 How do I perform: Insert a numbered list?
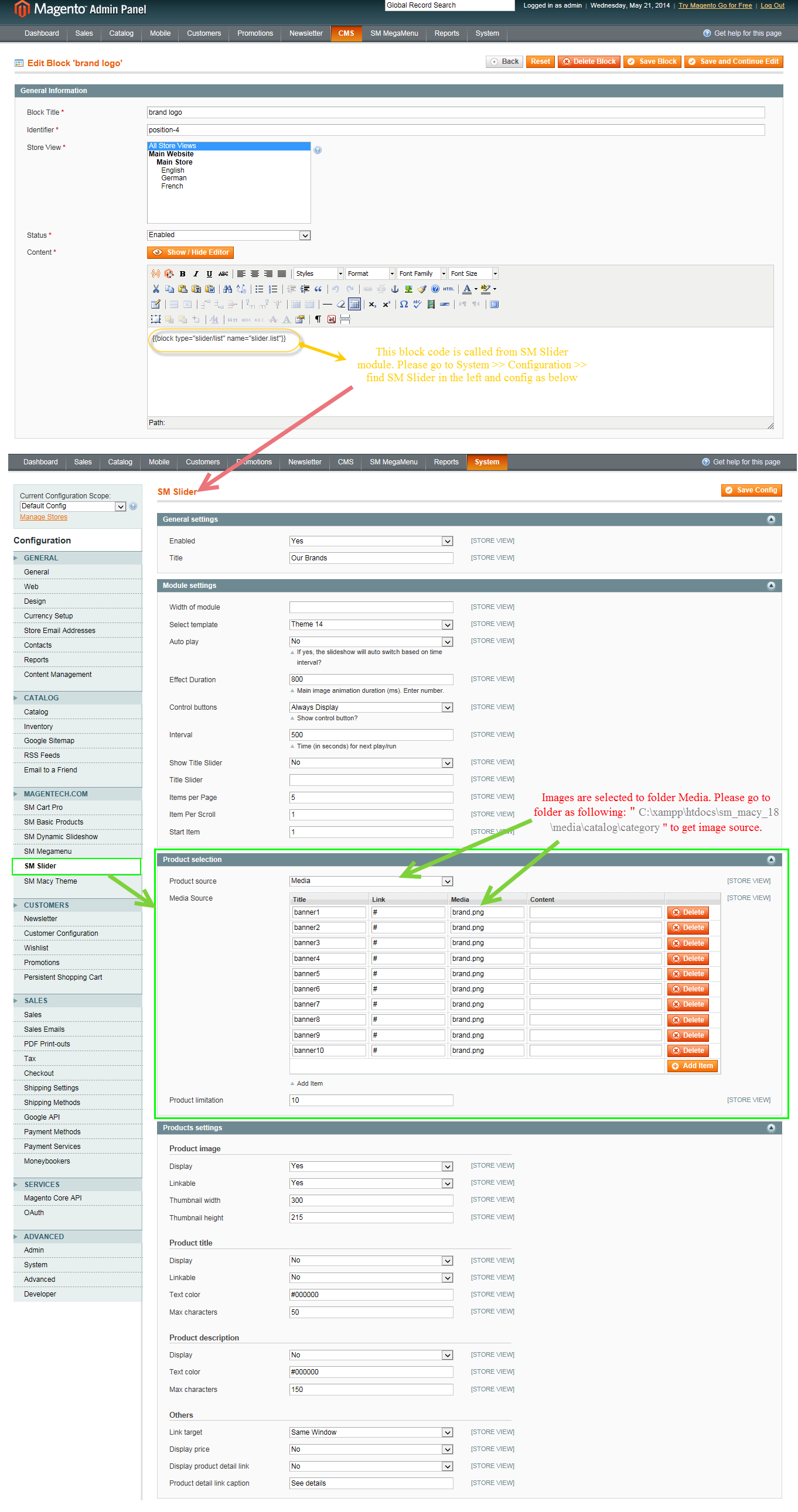tap(274, 289)
